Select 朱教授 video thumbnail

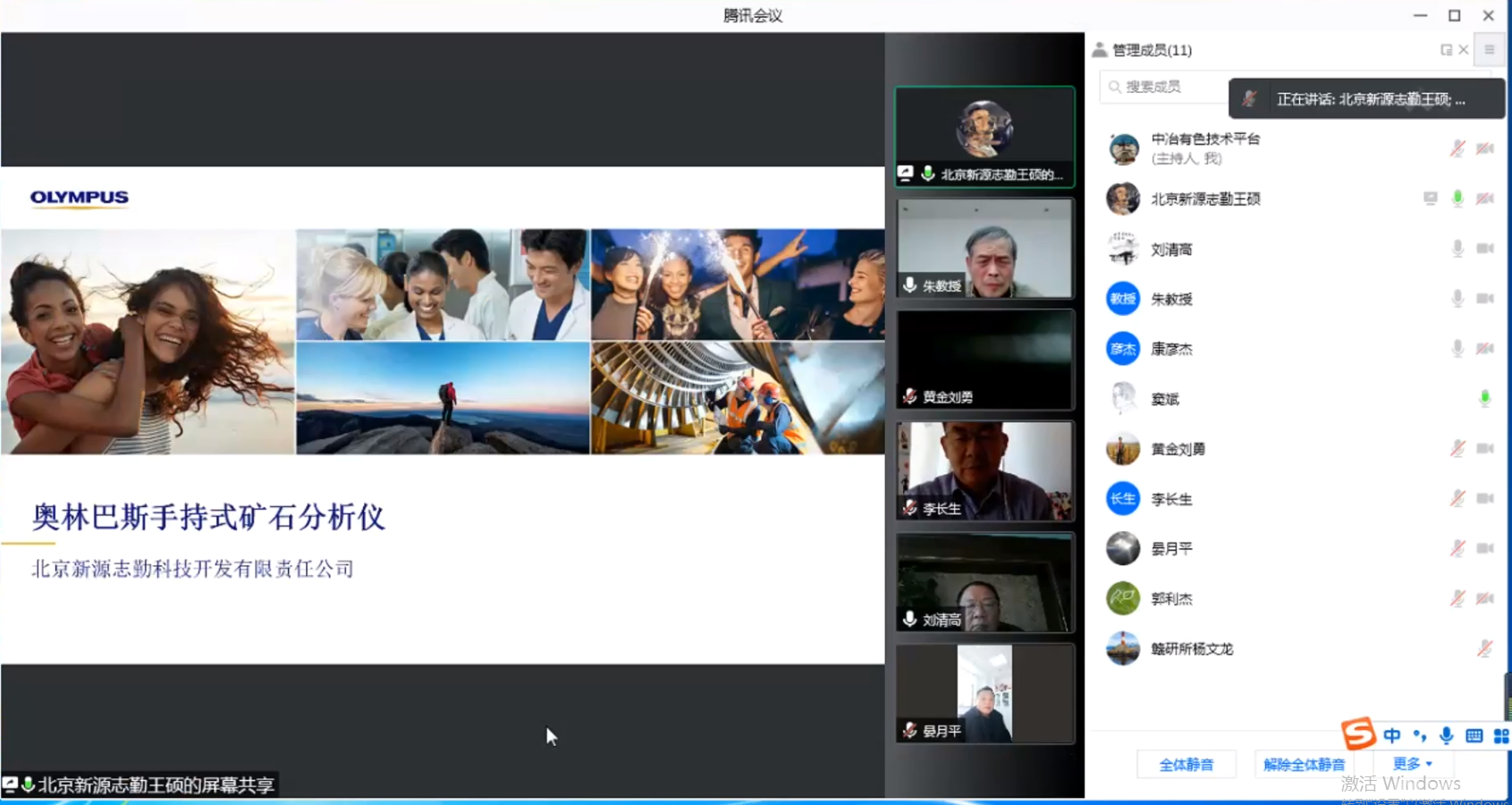click(984, 248)
